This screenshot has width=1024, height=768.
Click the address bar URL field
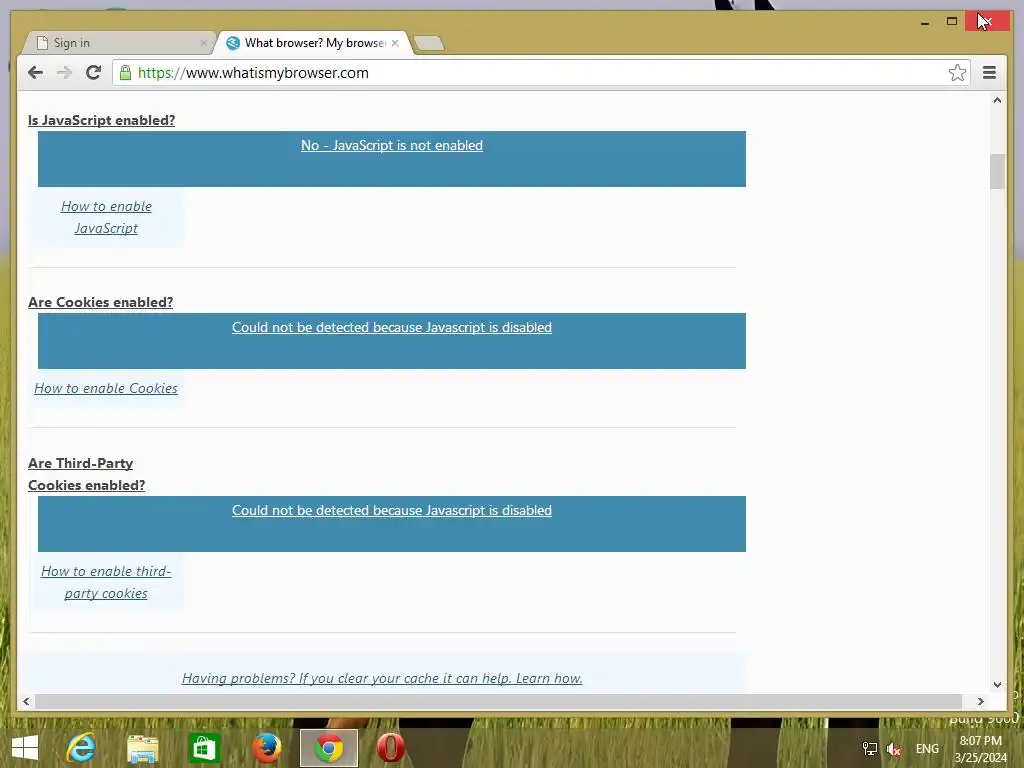[542, 72]
